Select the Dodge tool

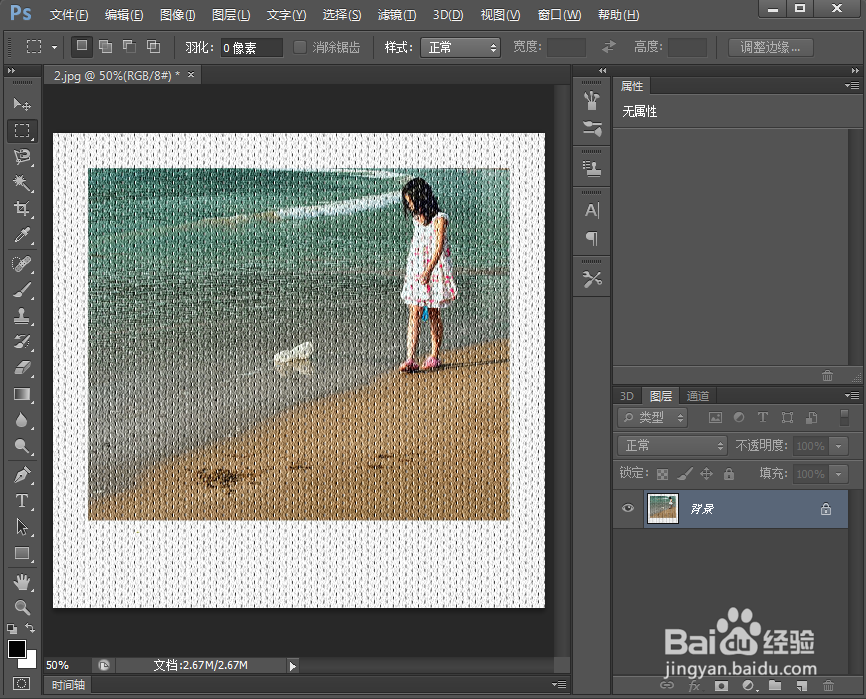pos(22,446)
